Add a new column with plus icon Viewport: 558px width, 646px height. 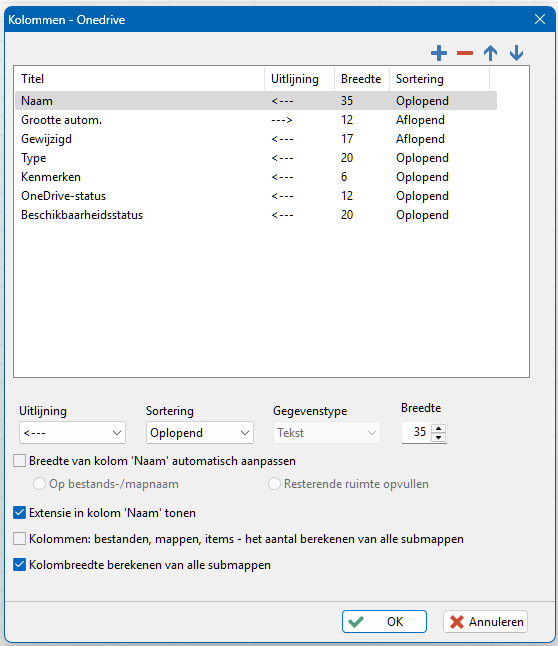click(439, 53)
